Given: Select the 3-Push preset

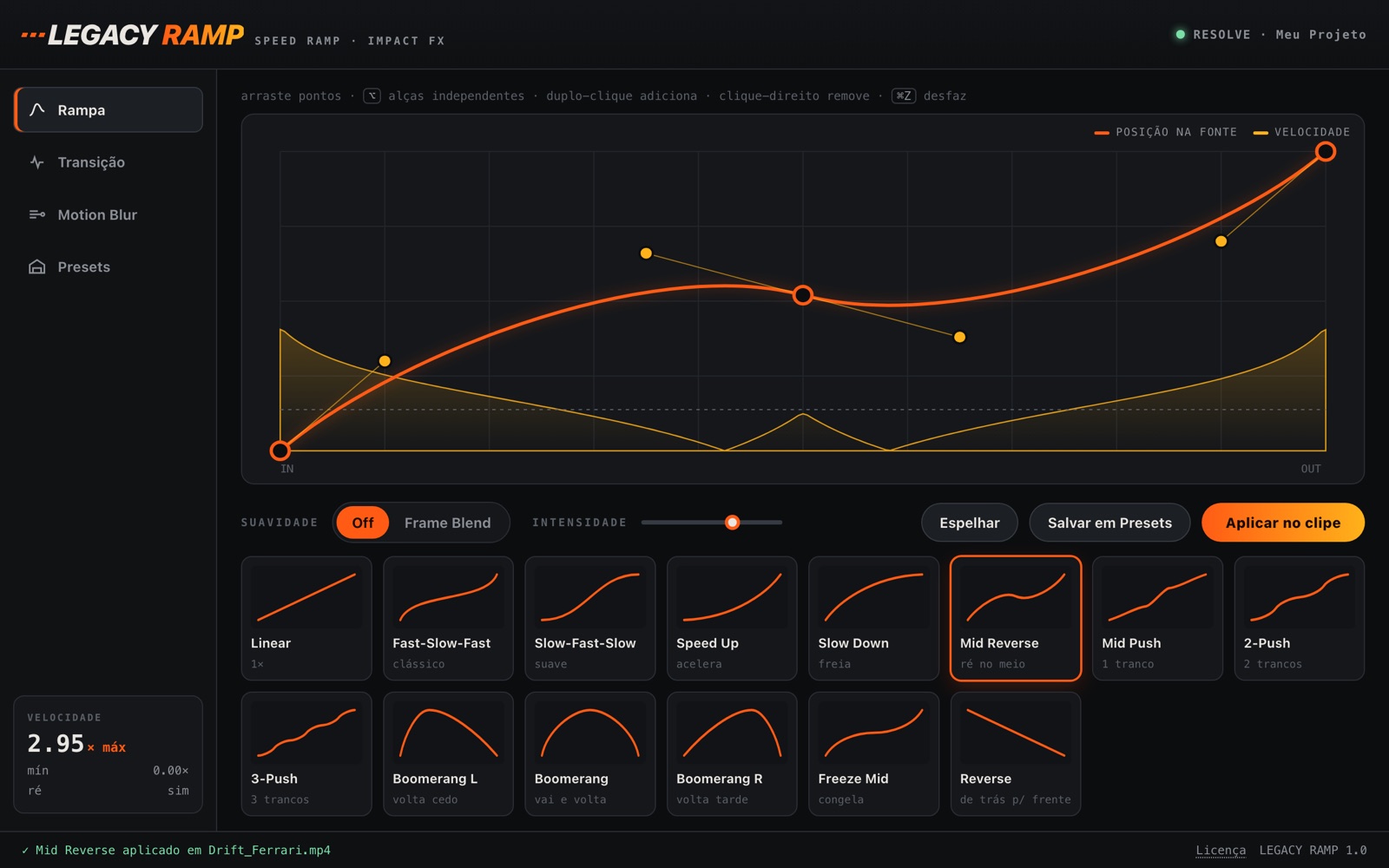Looking at the screenshot, I should [x=306, y=753].
